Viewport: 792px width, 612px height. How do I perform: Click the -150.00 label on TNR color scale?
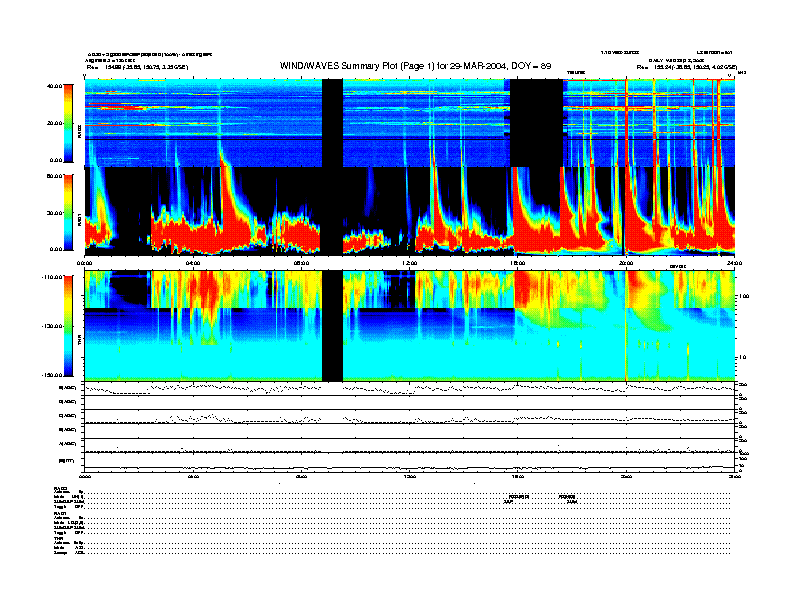pyautogui.click(x=46, y=375)
